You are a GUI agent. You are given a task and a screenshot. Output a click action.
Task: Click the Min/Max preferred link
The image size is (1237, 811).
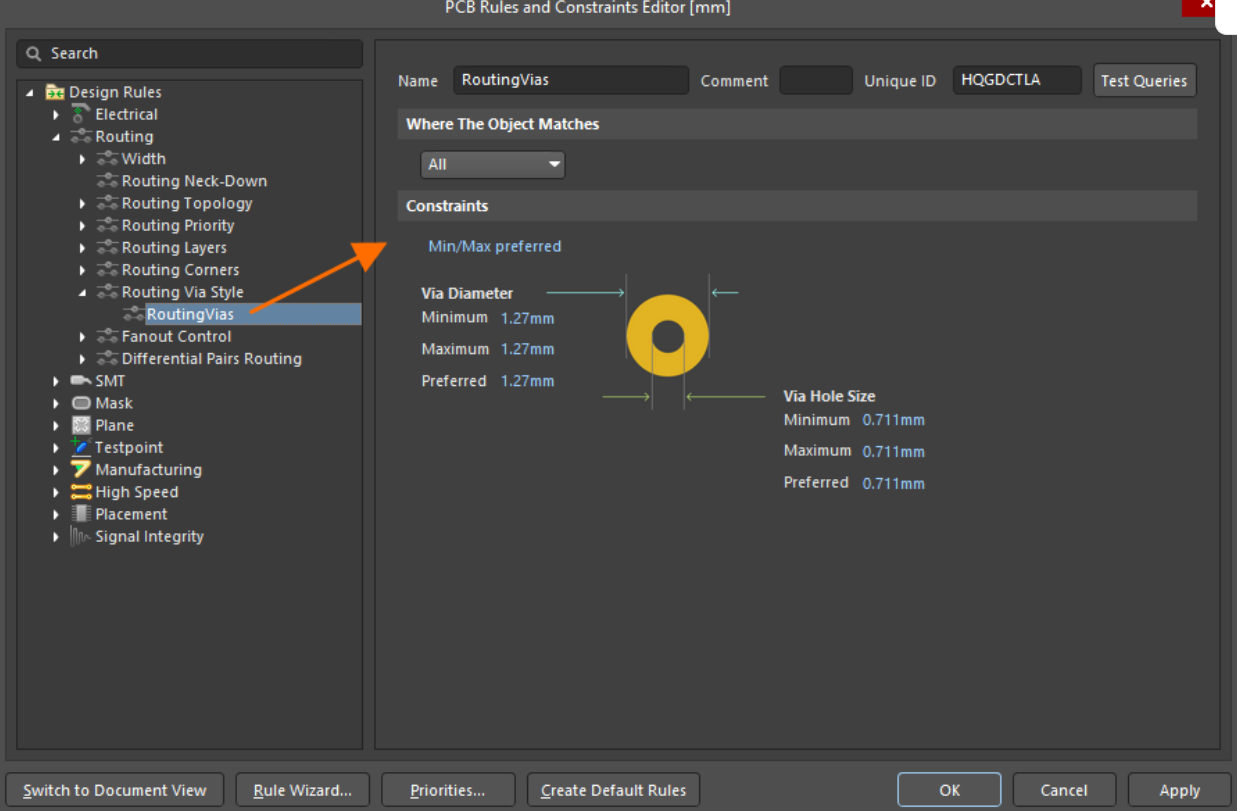click(494, 246)
